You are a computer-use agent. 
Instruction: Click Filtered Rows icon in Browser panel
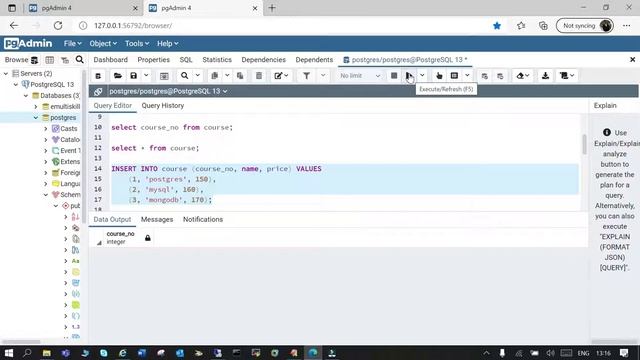click(x=65, y=60)
